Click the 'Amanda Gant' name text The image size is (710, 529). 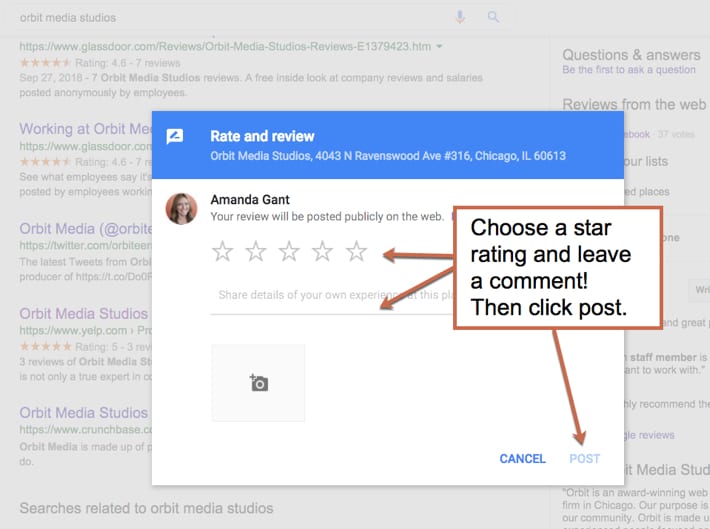[x=250, y=200]
